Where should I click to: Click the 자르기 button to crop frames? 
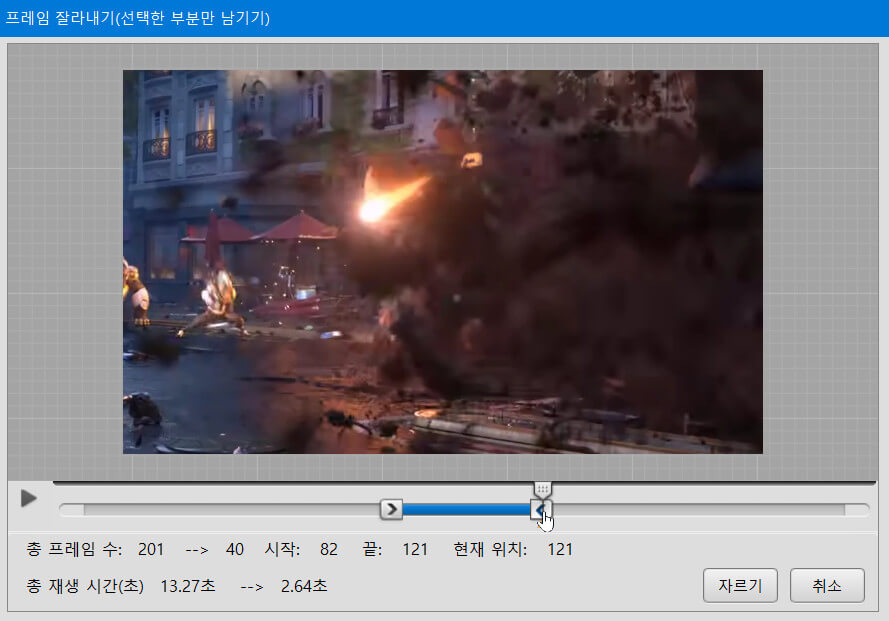[740, 586]
